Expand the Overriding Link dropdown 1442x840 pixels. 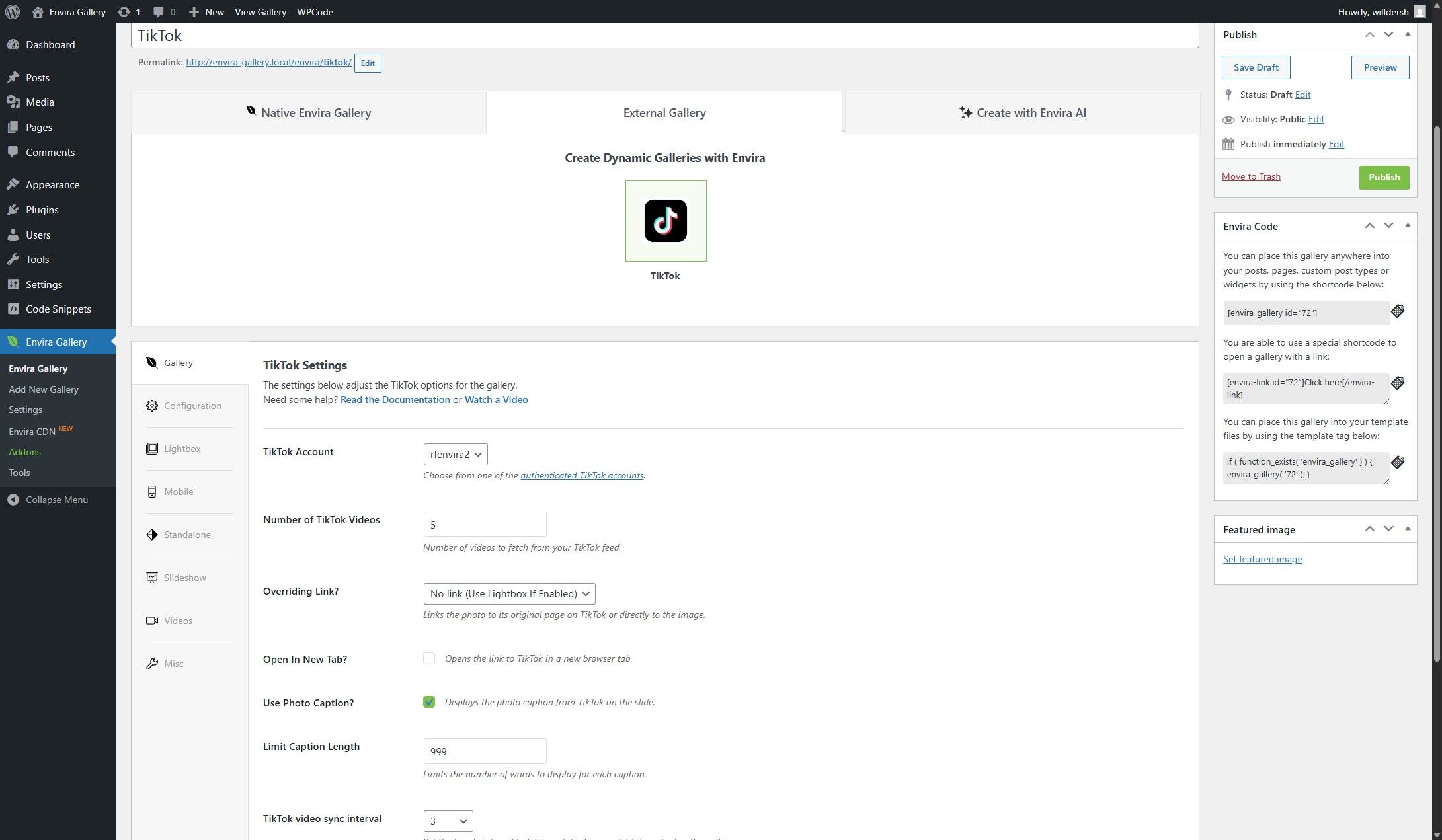509,593
